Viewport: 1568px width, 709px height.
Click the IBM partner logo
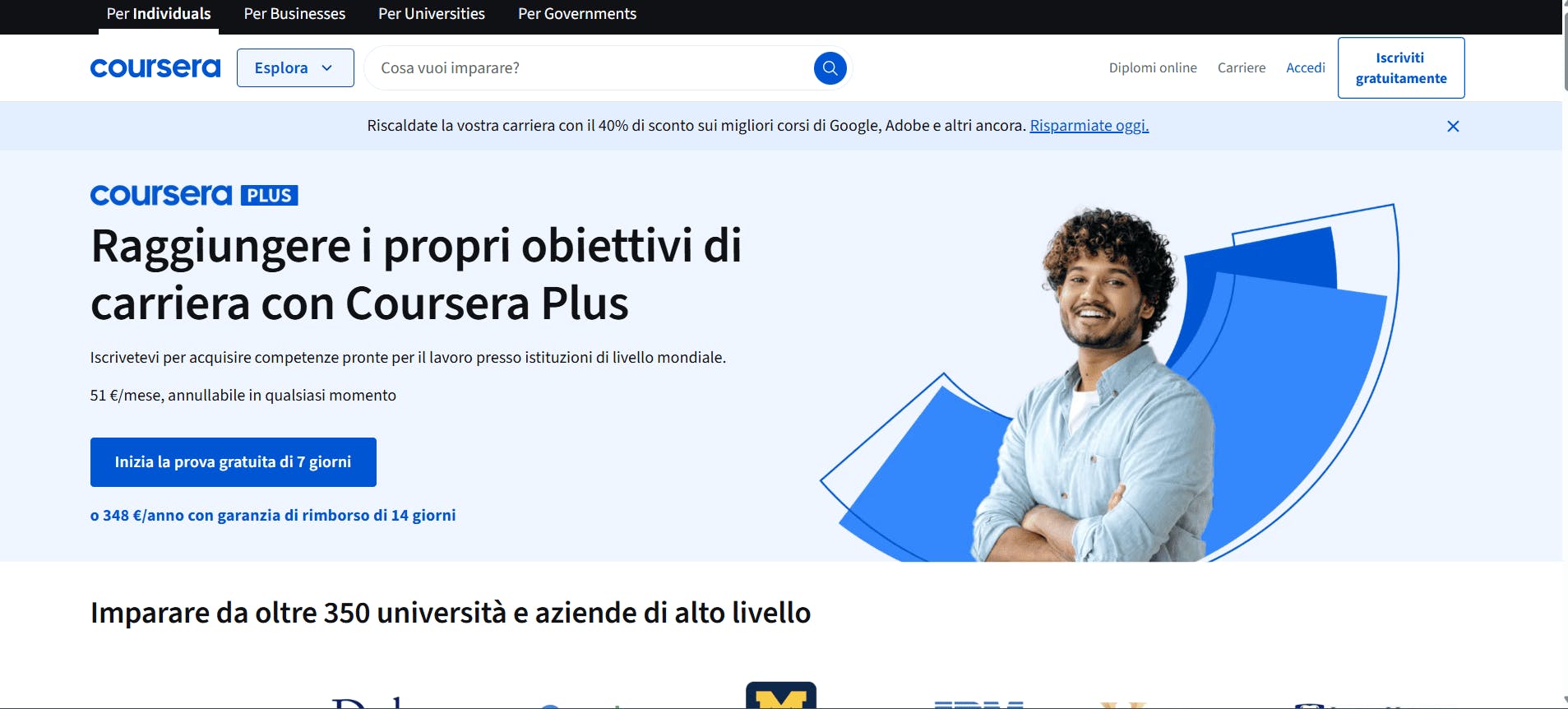978,704
